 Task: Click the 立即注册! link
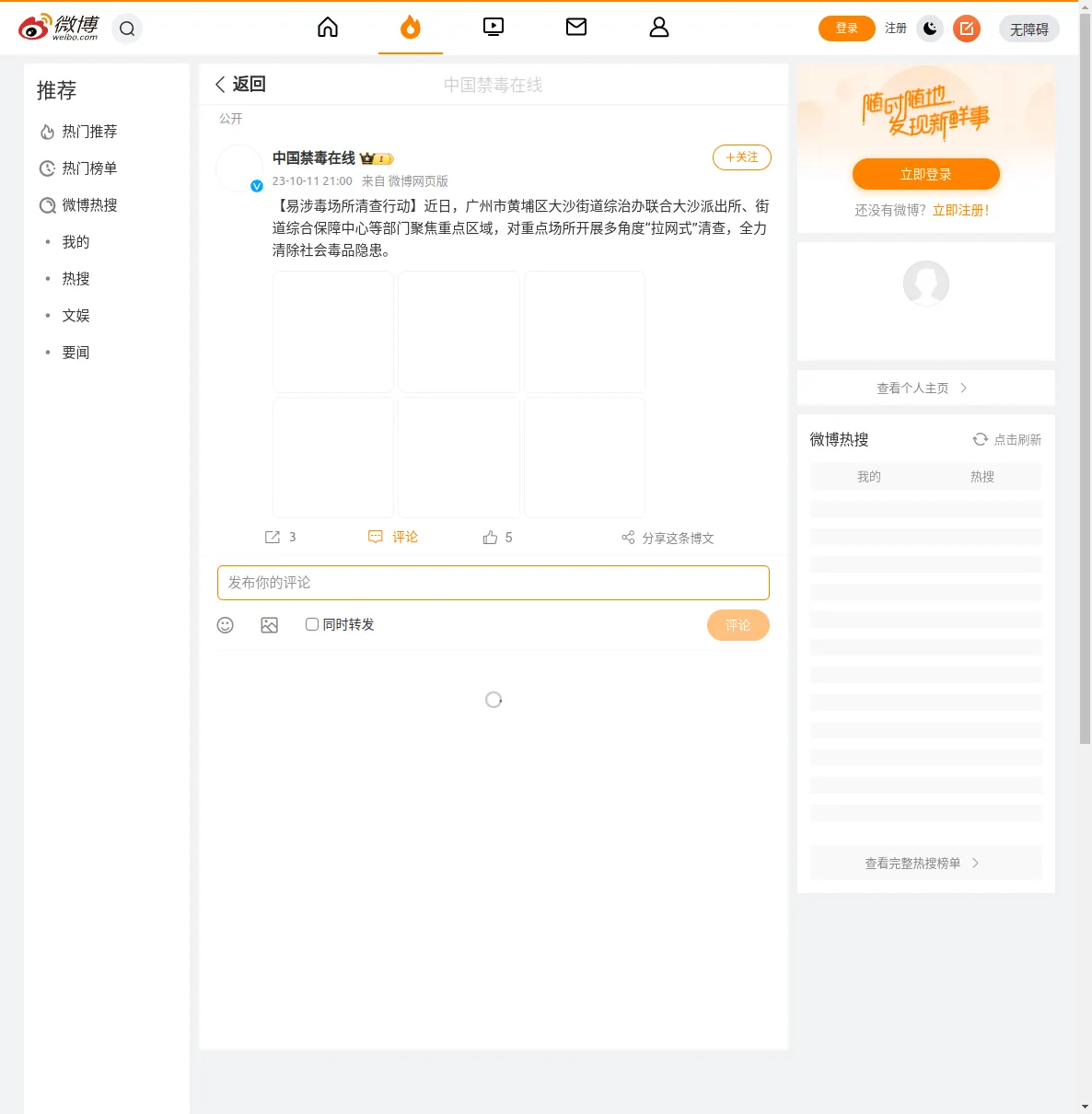pos(961,211)
